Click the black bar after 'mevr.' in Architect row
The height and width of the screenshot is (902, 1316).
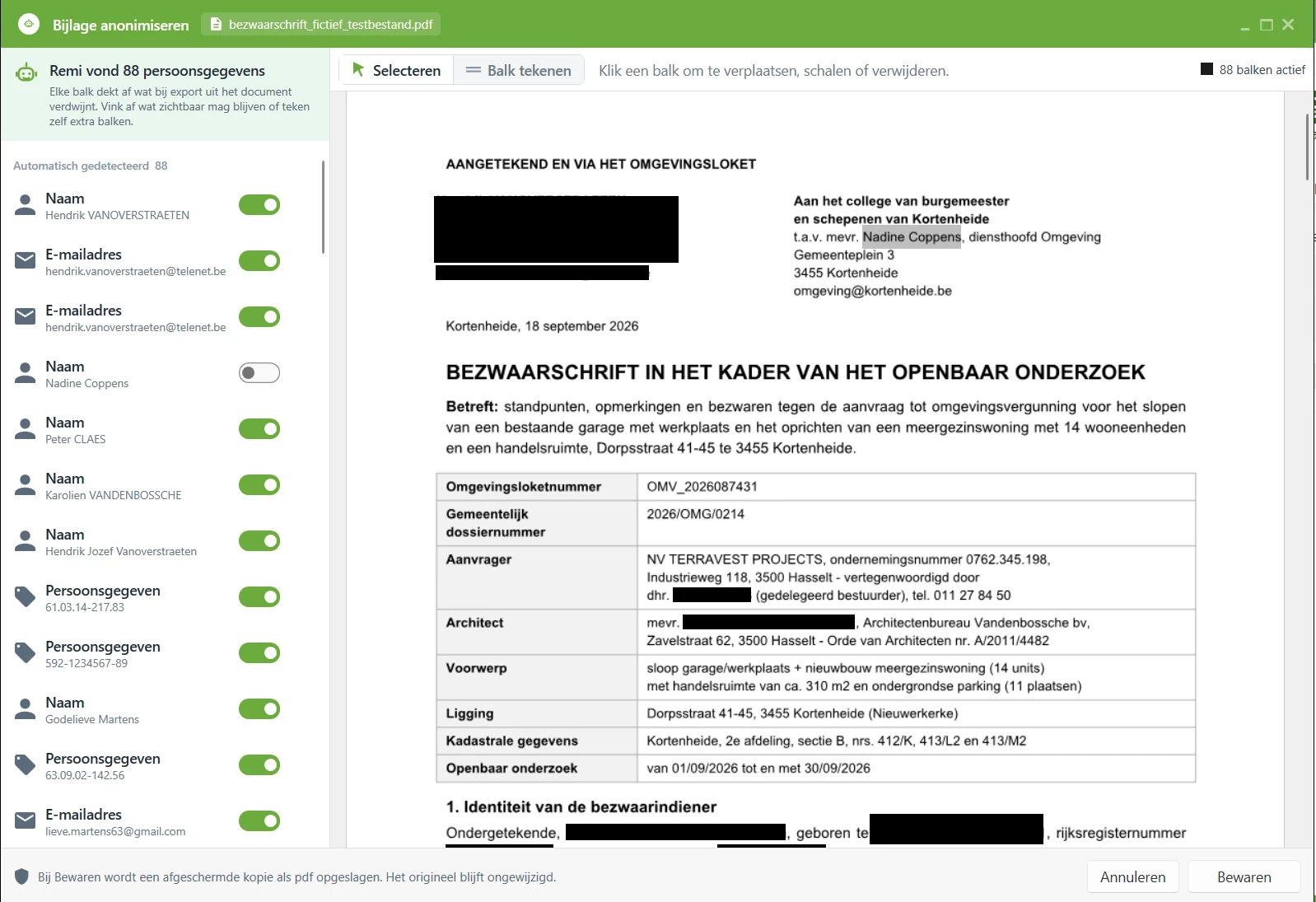coord(768,622)
